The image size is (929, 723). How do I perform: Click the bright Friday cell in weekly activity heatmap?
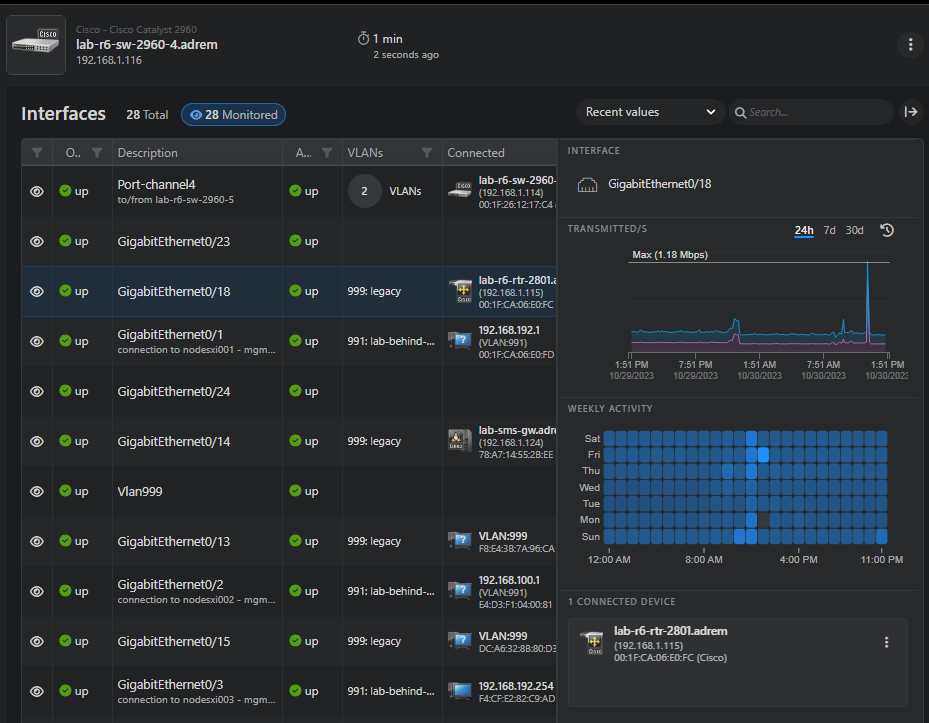[764, 455]
